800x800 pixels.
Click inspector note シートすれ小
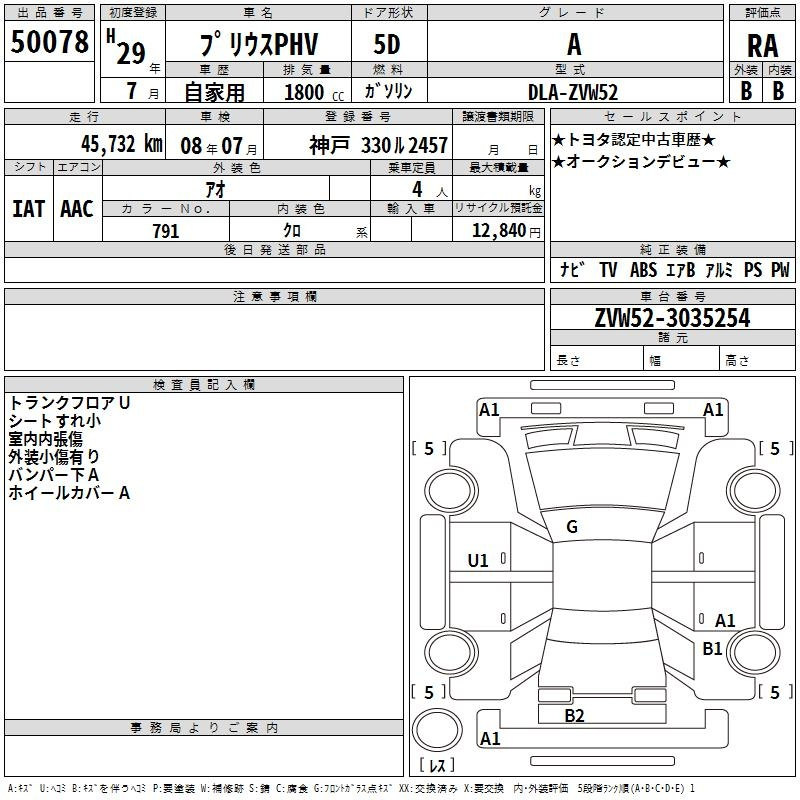click(55, 420)
